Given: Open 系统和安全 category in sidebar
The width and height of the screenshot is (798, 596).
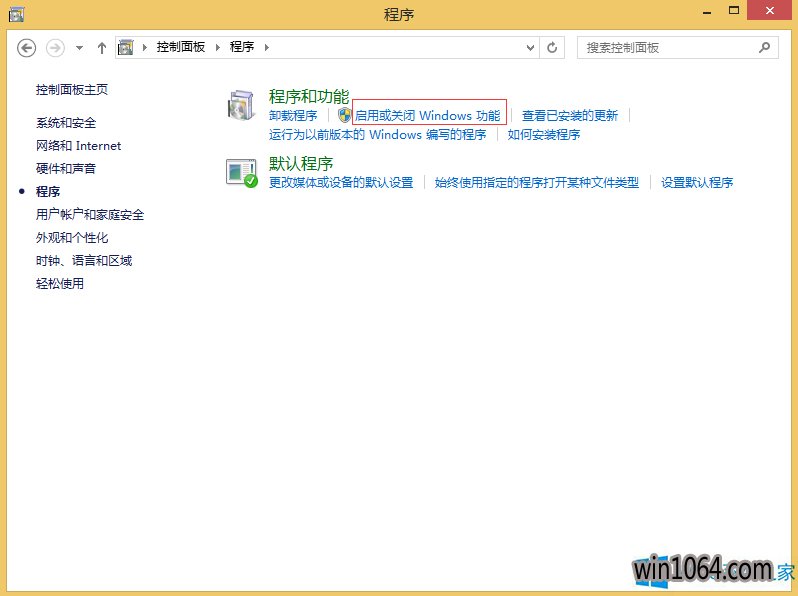Looking at the screenshot, I should pyautogui.click(x=66, y=123).
